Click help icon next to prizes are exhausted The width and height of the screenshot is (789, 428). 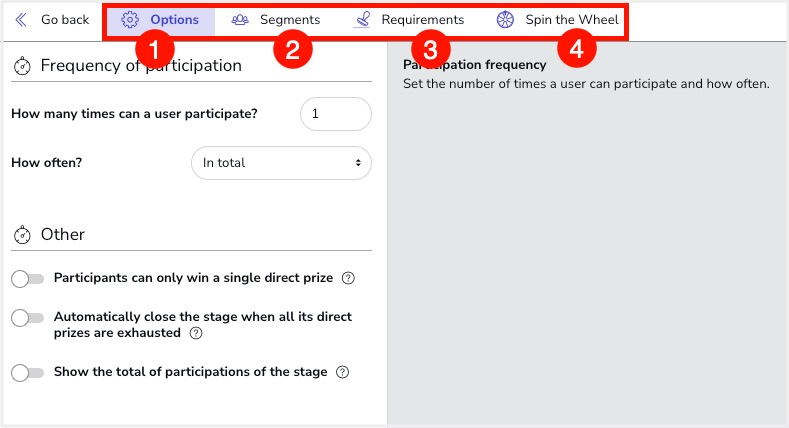[196, 333]
